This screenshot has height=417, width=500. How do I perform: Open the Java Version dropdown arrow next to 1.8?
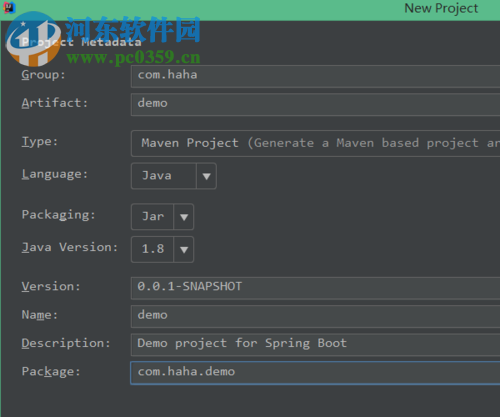(x=183, y=249)
